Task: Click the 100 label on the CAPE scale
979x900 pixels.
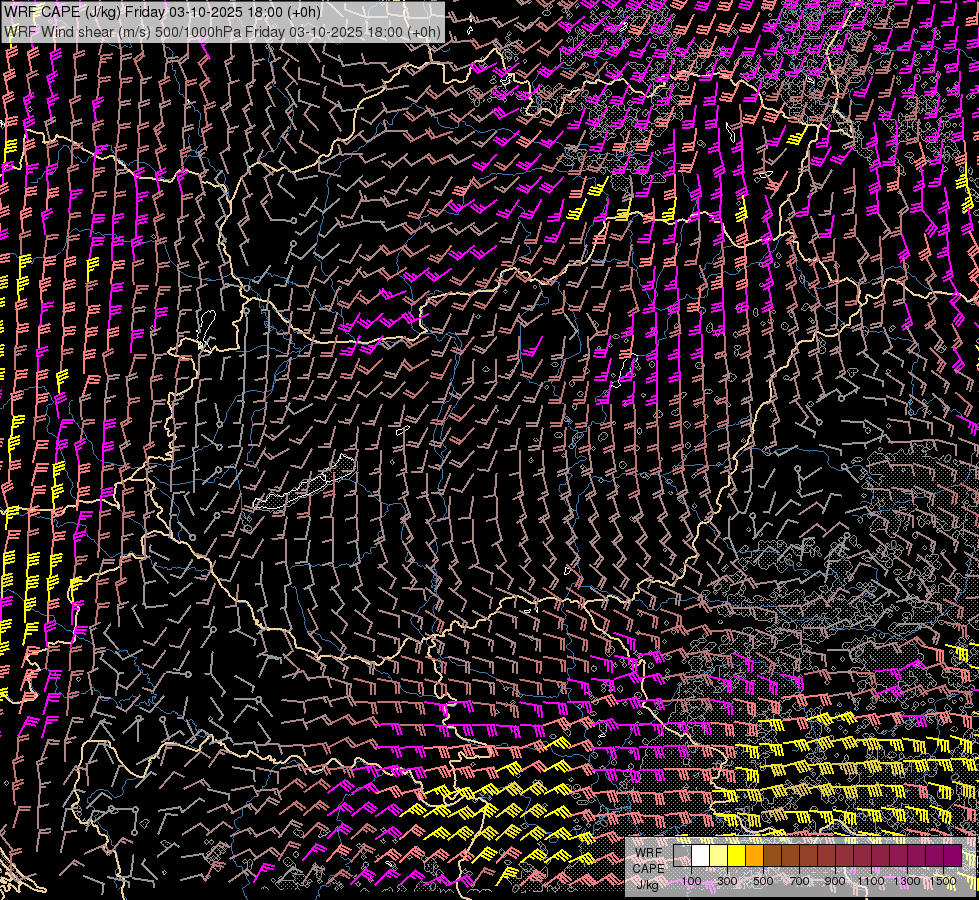Action: coord(691,881)
